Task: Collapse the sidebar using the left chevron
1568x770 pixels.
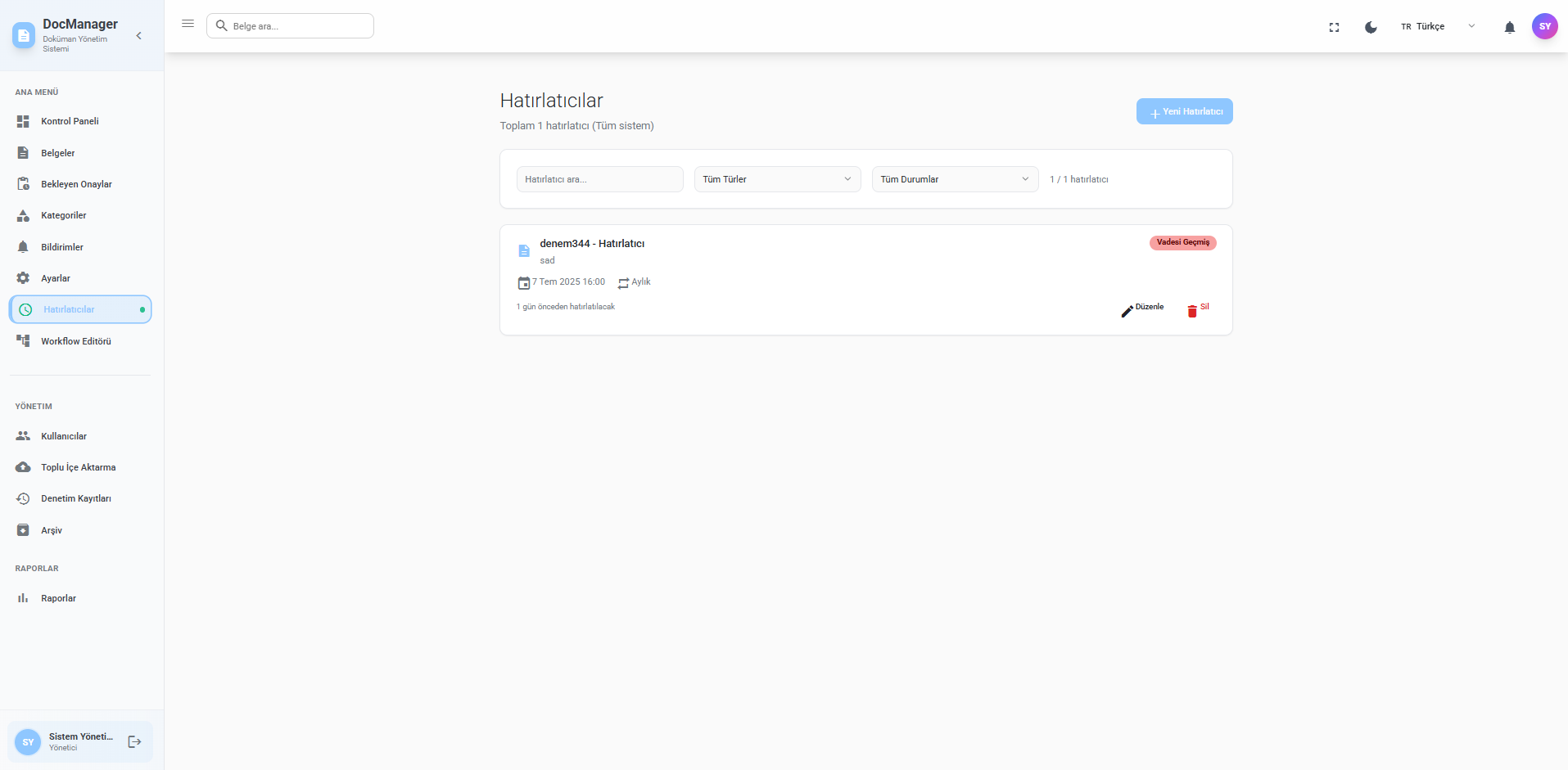Action: pyautogui.click(x=139, y=35)
